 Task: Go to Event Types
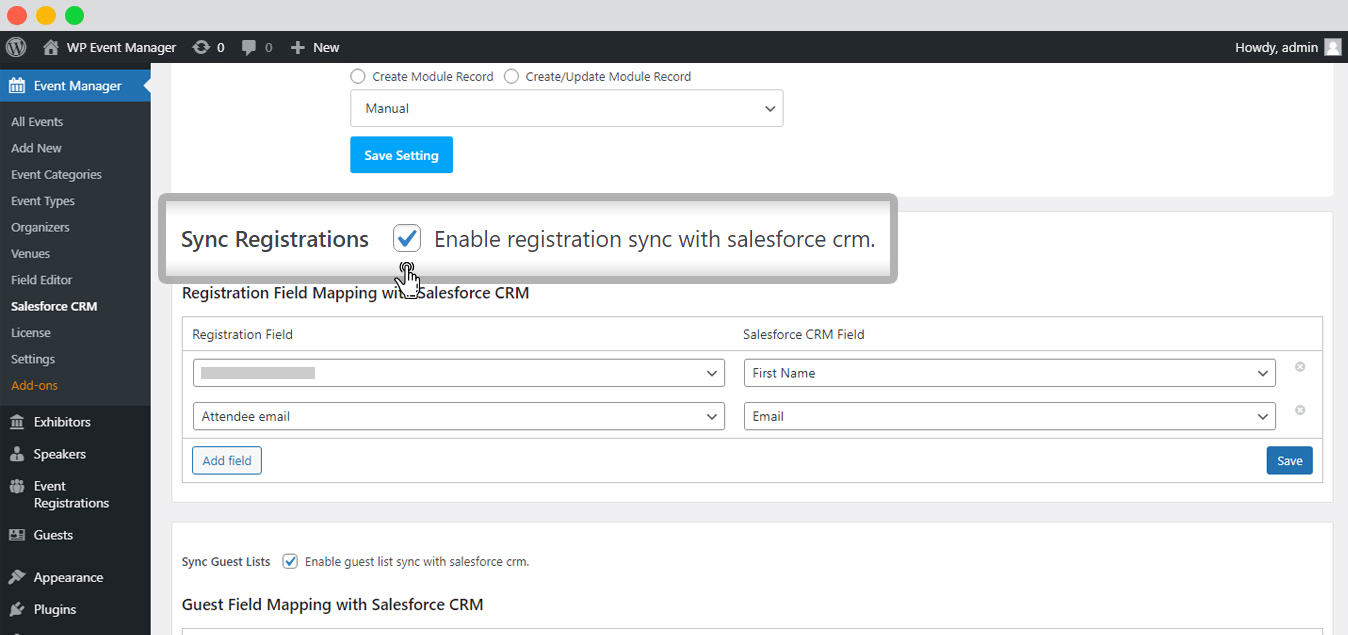click(43, 201)
